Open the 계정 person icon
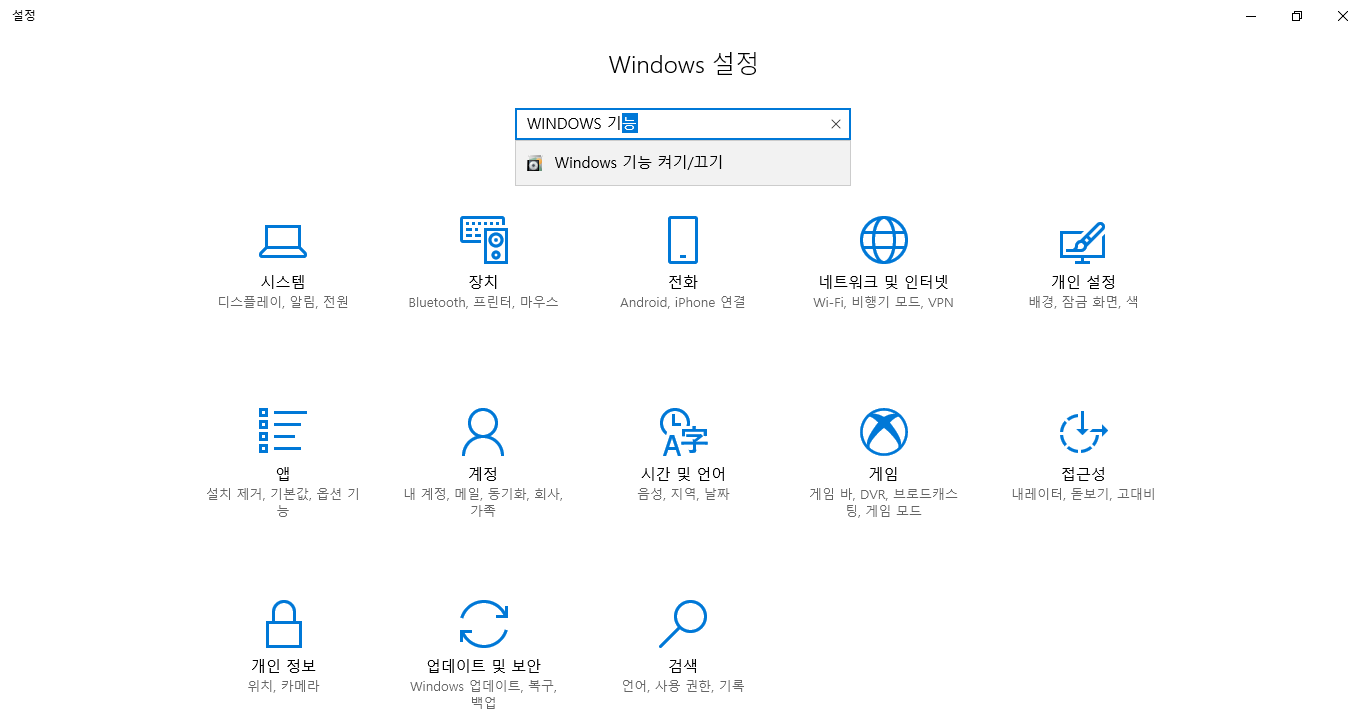Viewport: 1366px width, 728px height. coord(483,431)
